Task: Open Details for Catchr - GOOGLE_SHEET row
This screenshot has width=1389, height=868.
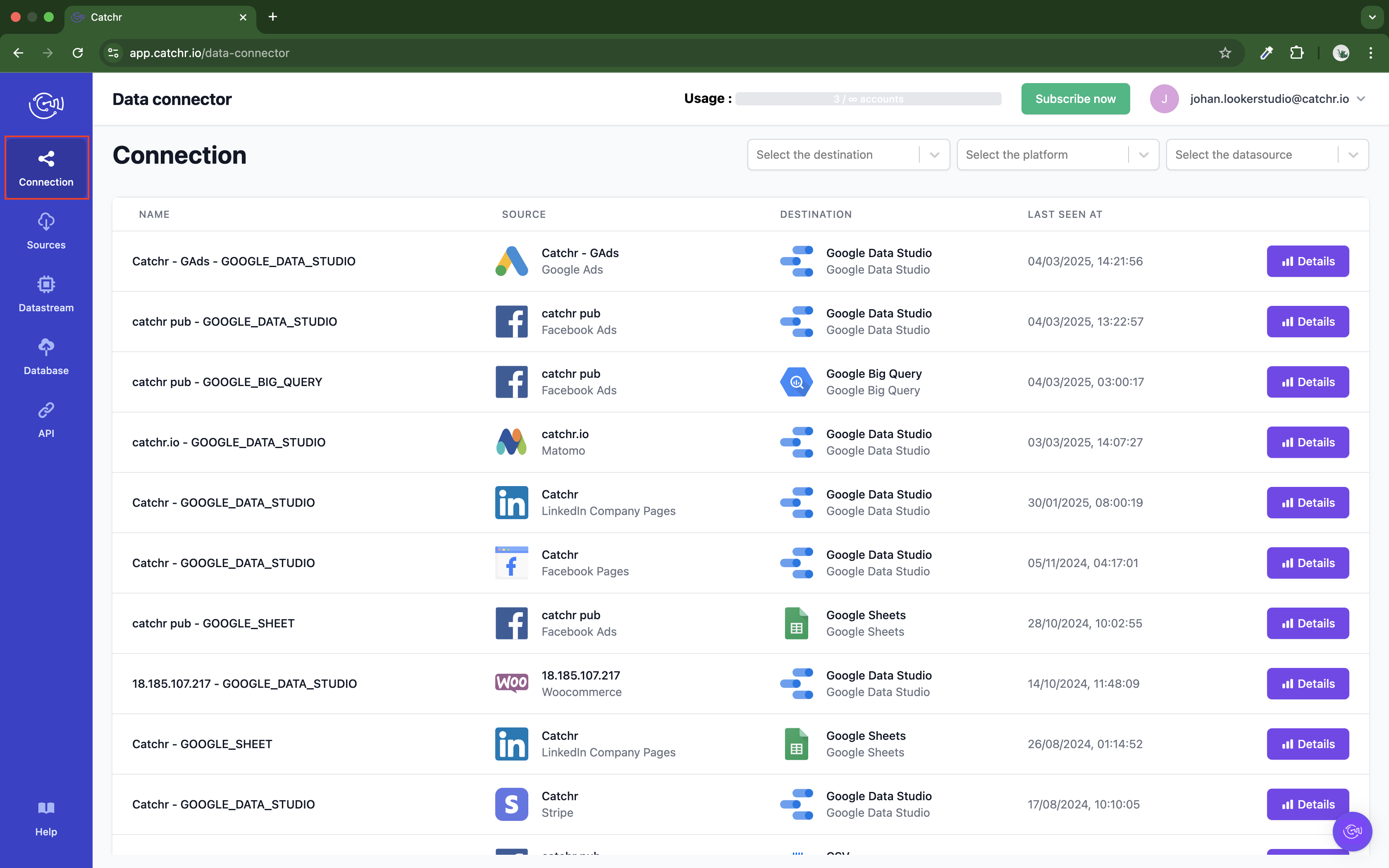Action: [1308, 744]
